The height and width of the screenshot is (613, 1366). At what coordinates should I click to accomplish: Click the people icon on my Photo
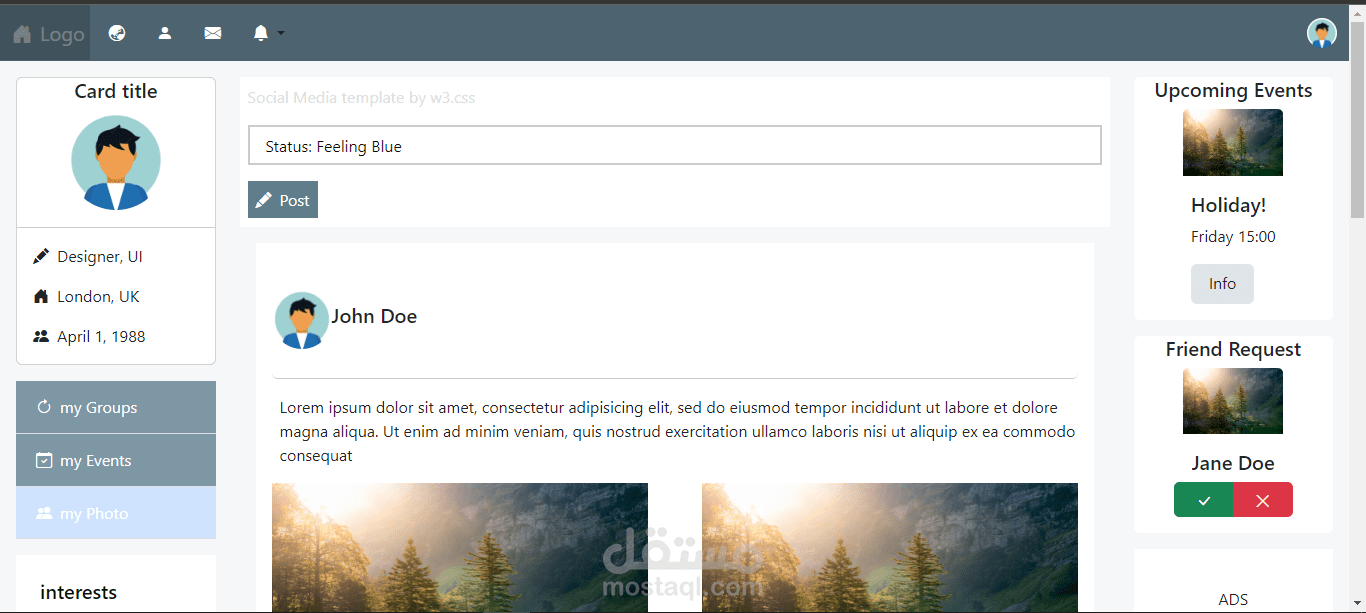point(44,513)
